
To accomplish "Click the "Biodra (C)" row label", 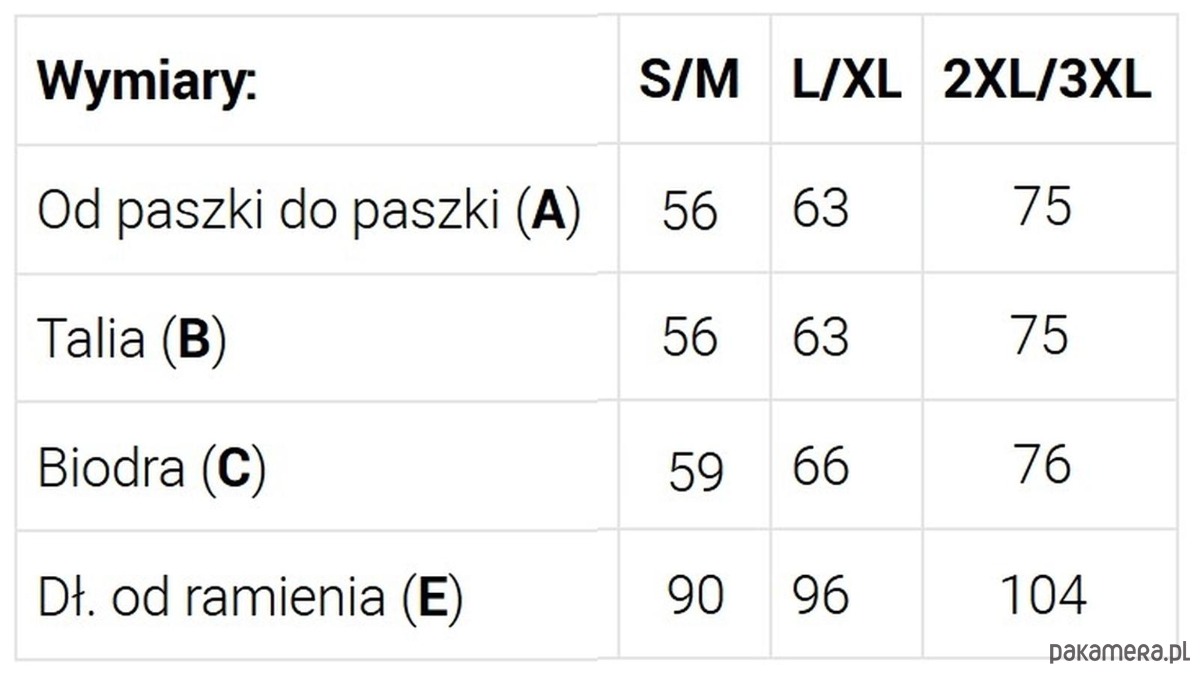I will pyautogui.click(x=152, y=468).
